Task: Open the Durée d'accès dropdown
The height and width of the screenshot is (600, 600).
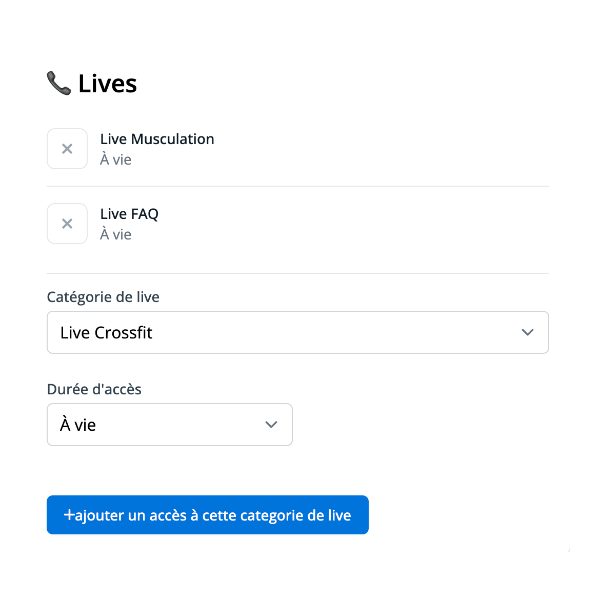Action: click(x=169, y=425)
